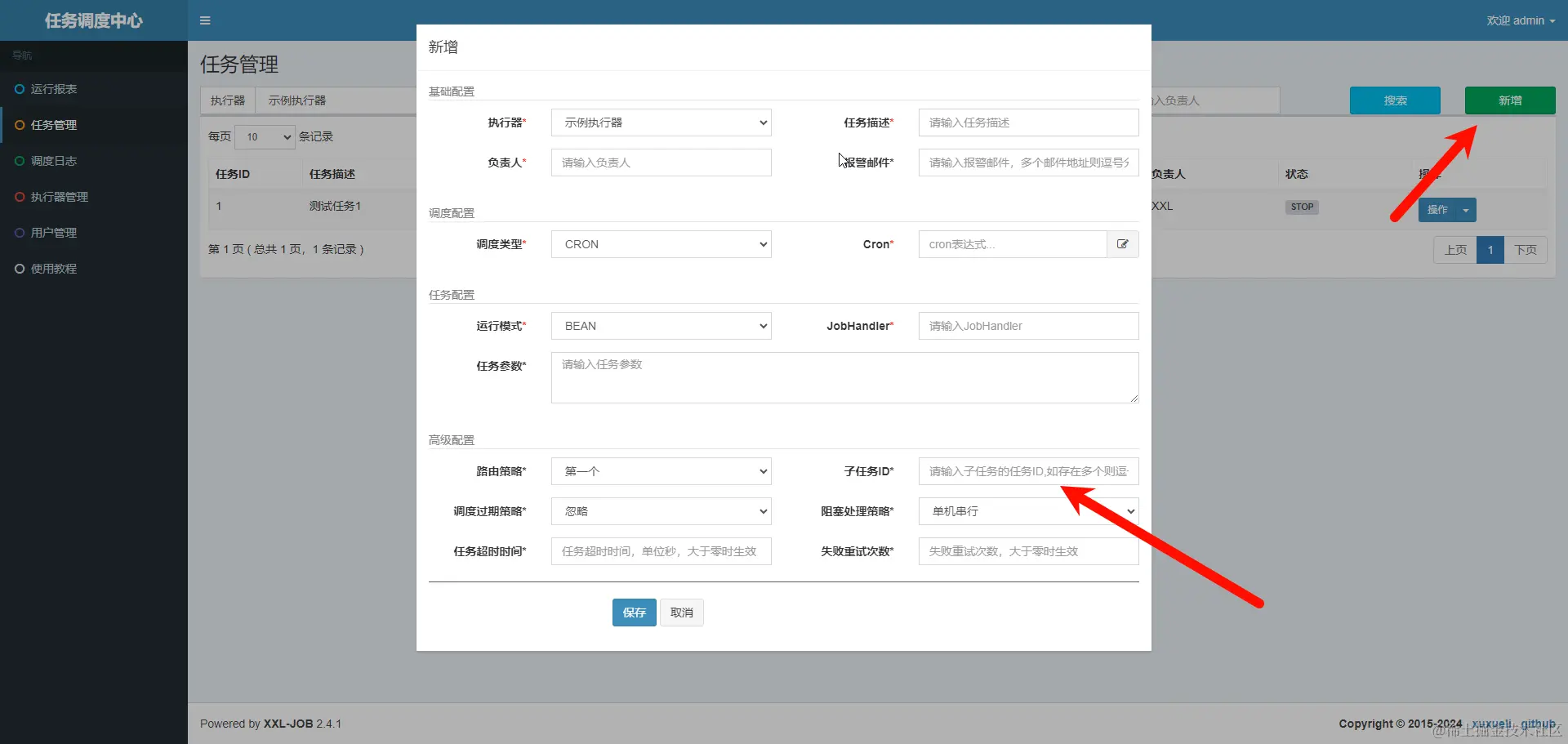
Task: Expand the 运行模式 BEAN dropdown
Action: [x=661, y=326]
